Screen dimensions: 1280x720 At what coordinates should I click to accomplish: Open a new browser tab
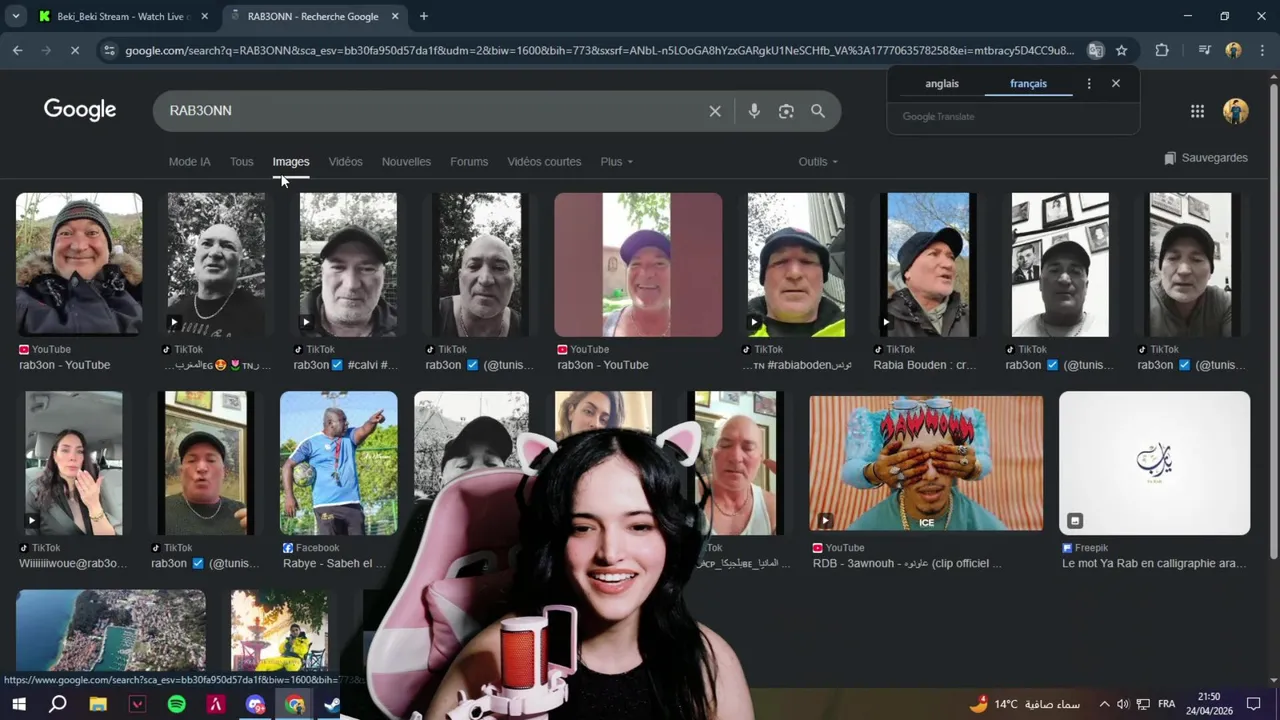pyautogui.click(x=424, y=16)
